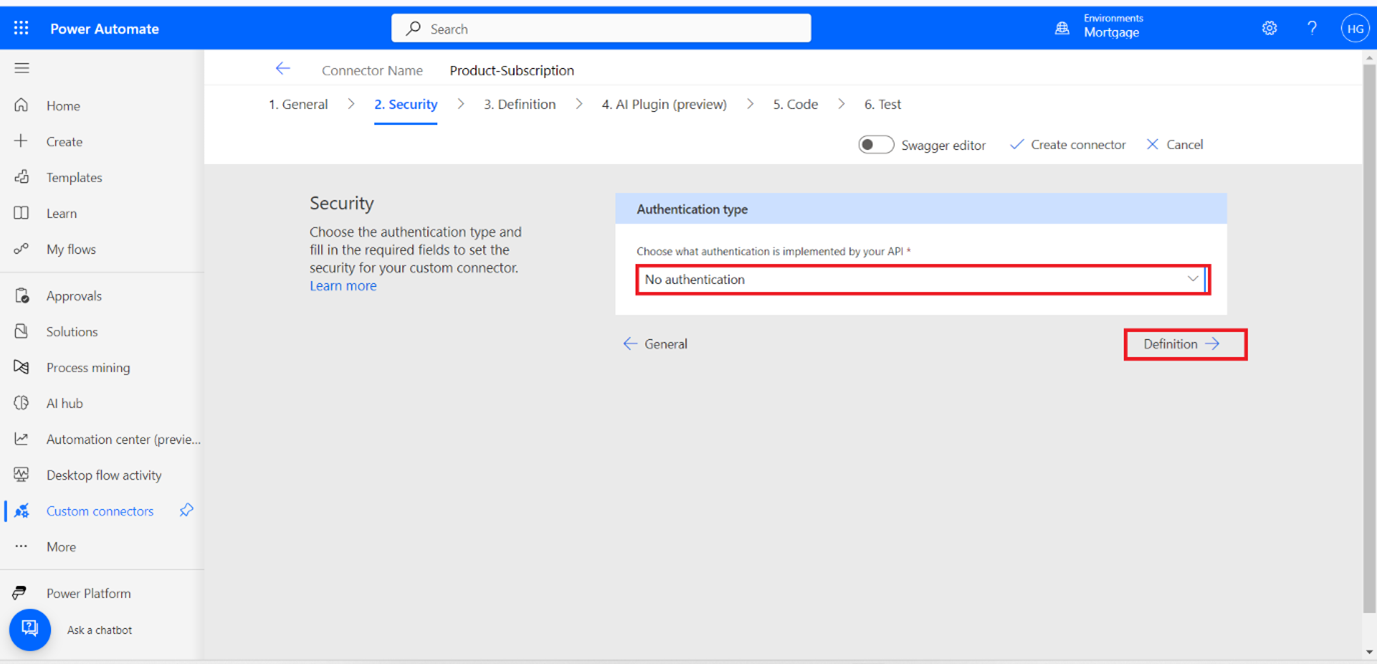
Task: Open AI hub from the sidebar
Action: pos(63,403)
